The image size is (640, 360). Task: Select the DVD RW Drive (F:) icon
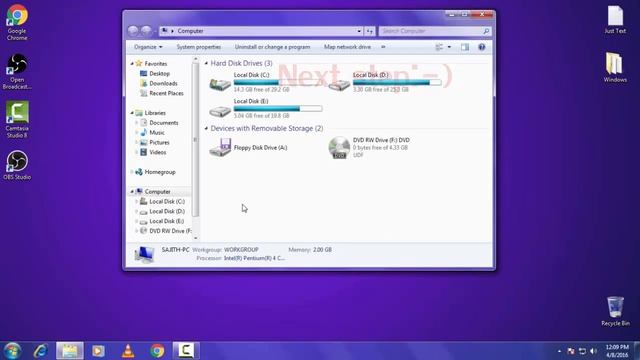tap(339, 147)
